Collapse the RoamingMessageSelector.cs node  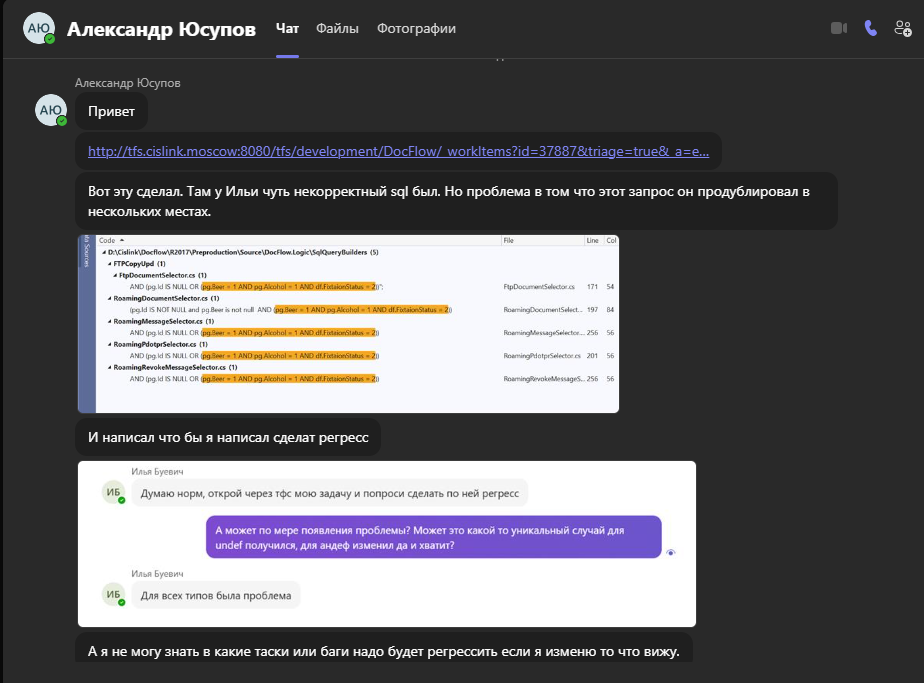pos(110,321)
